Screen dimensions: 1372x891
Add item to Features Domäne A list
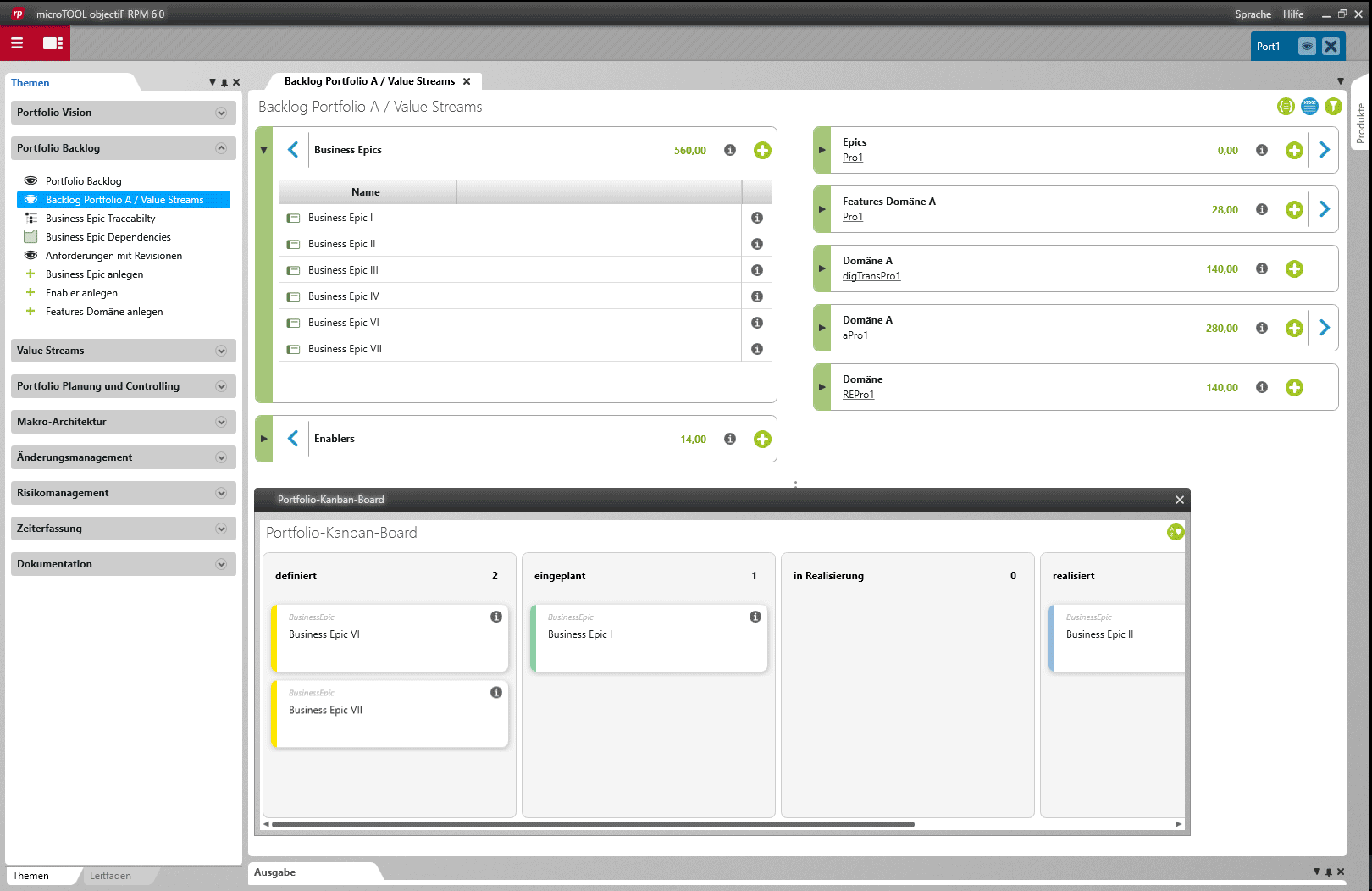[x=1294, y=209]
